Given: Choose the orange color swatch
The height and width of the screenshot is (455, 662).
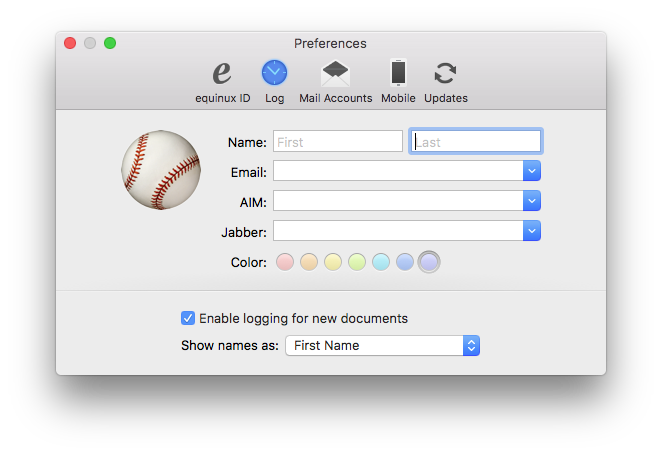Looking at the screenshot, I should (x=309, y=262).
